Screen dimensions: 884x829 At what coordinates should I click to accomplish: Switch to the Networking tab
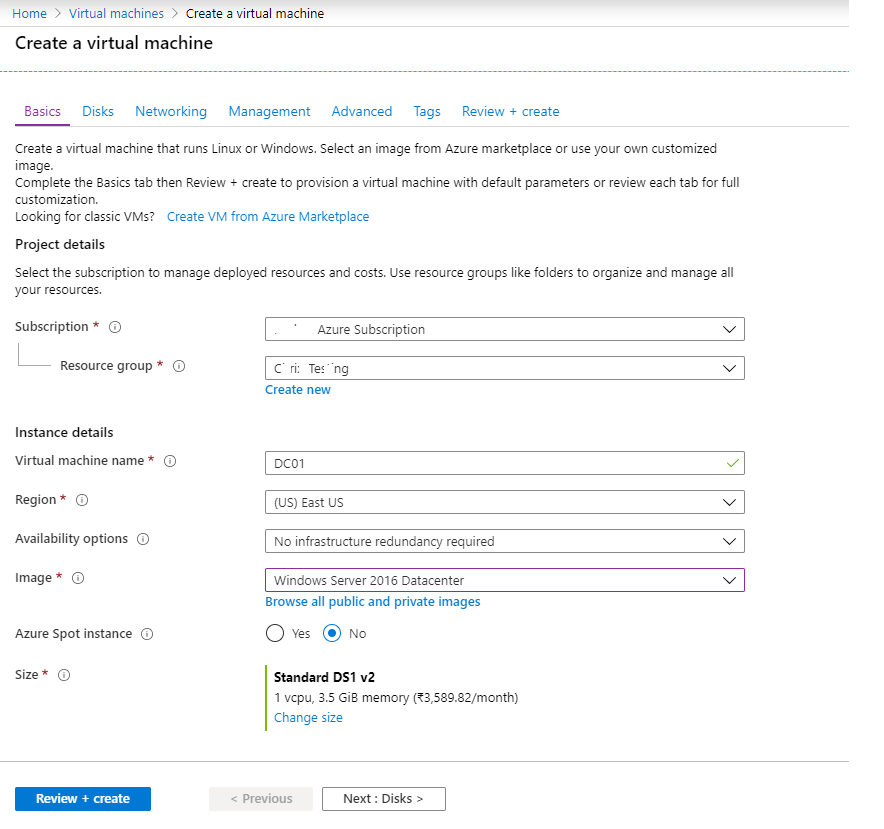pyautogui.click(x=171, y=111)
